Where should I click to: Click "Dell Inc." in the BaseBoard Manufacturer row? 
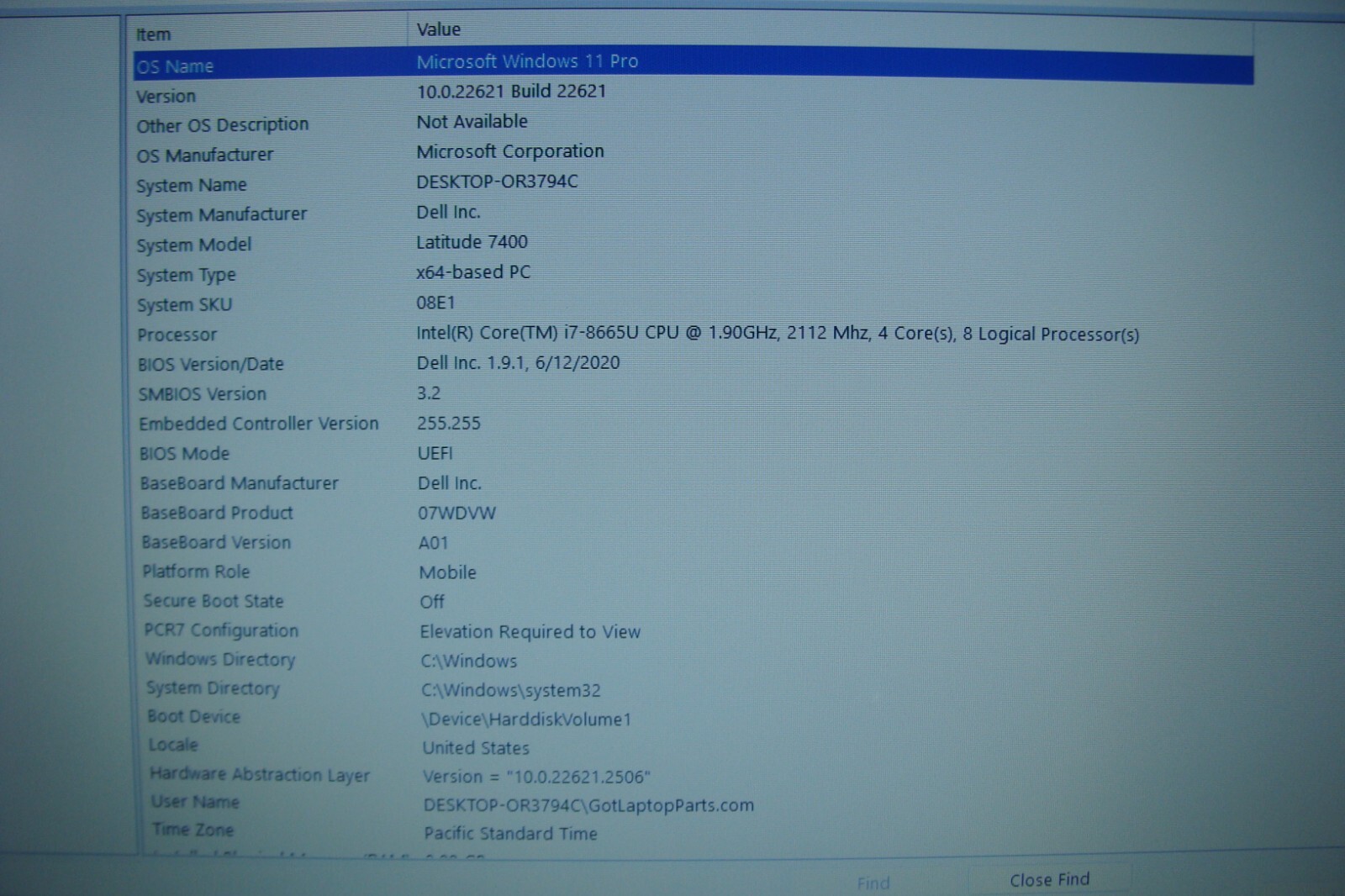pyautogui.click(x=450, y=483)
